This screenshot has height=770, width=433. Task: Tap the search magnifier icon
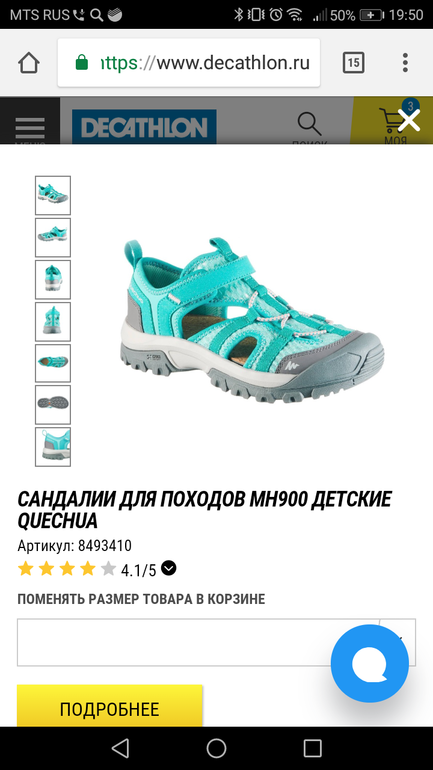click(310, 124)
